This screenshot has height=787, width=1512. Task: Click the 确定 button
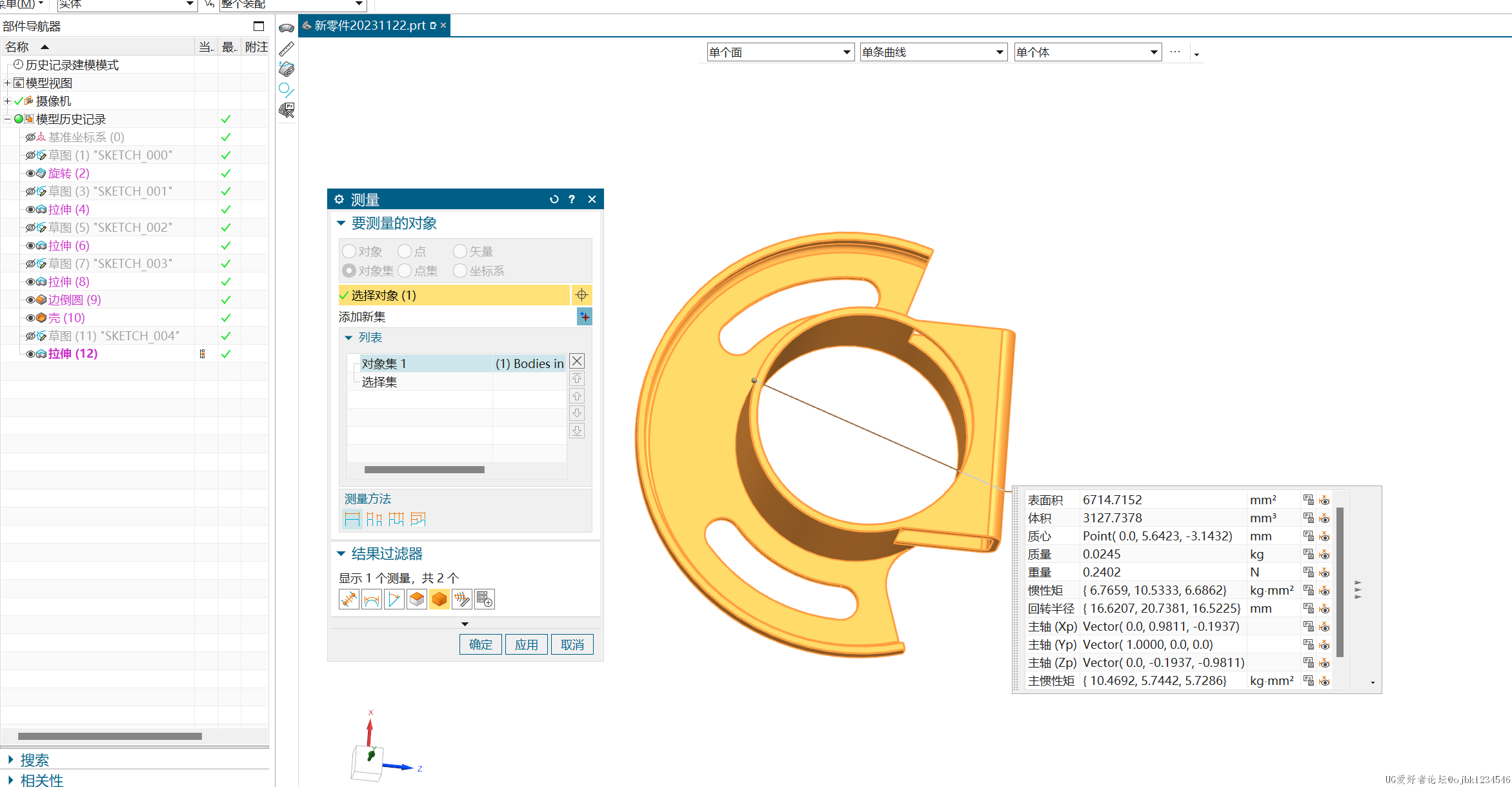[x=480, y=644]
